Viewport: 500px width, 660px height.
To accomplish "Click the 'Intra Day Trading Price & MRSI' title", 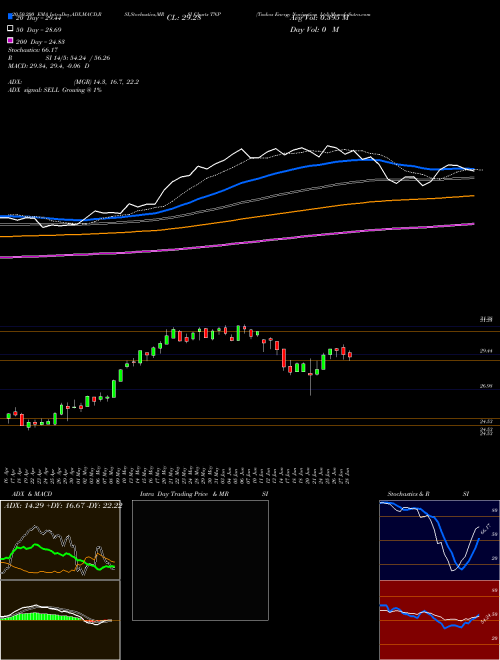I will [204, 494].
